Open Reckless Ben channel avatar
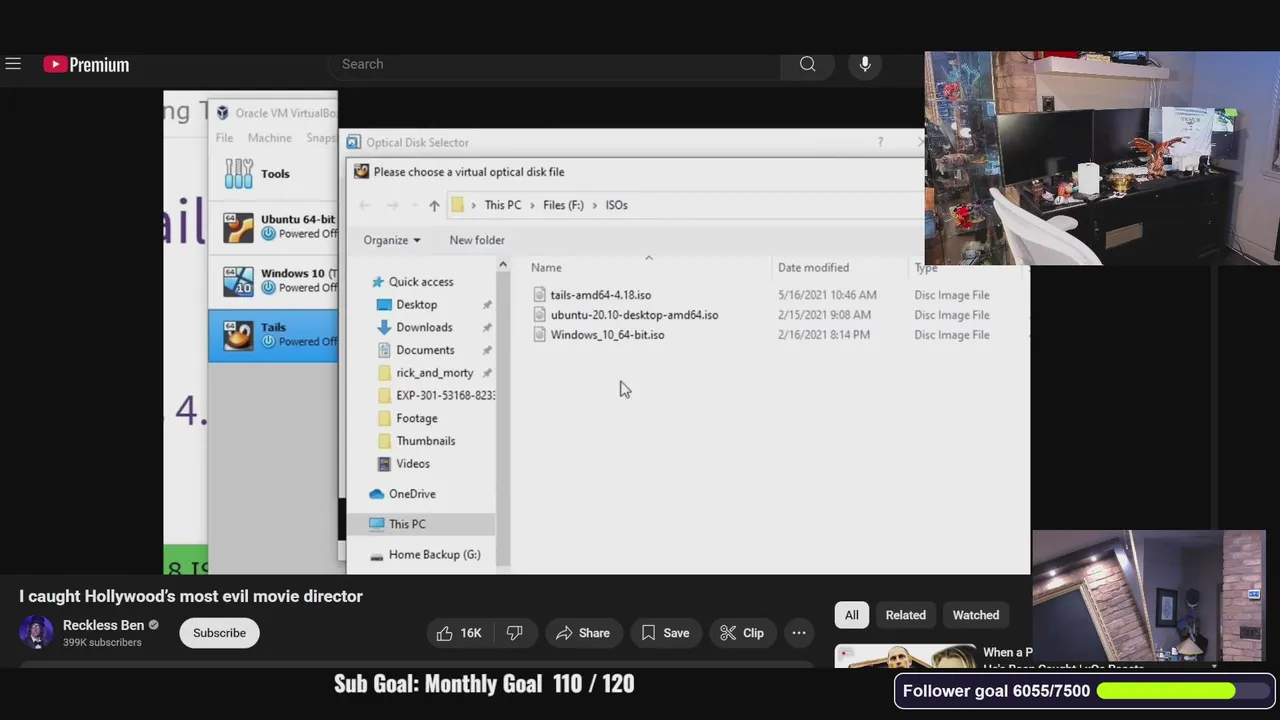This screenshot has height=720, width=1280. pos(36,632)
